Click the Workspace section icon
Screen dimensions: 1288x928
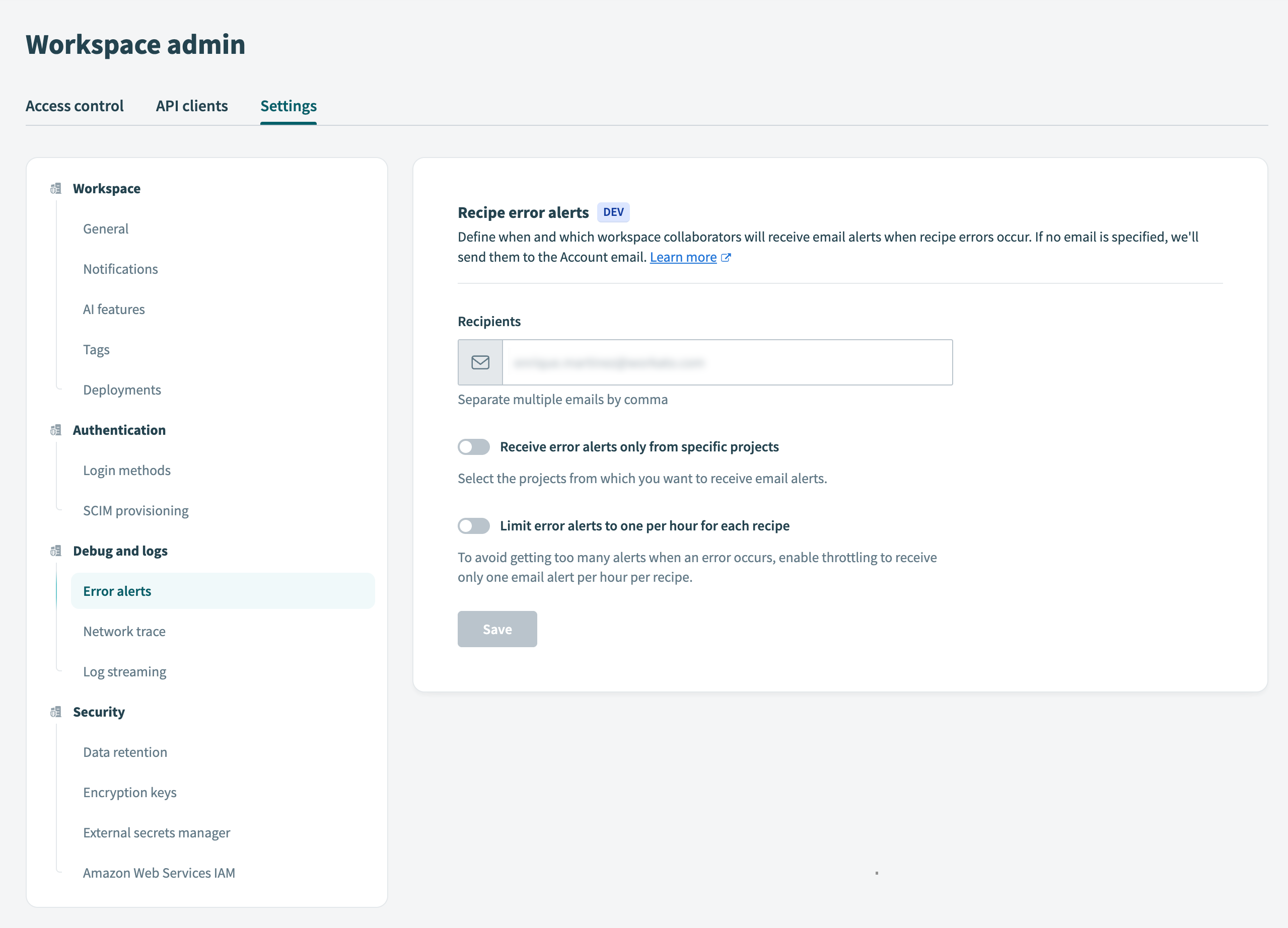[x=56, y=188]
